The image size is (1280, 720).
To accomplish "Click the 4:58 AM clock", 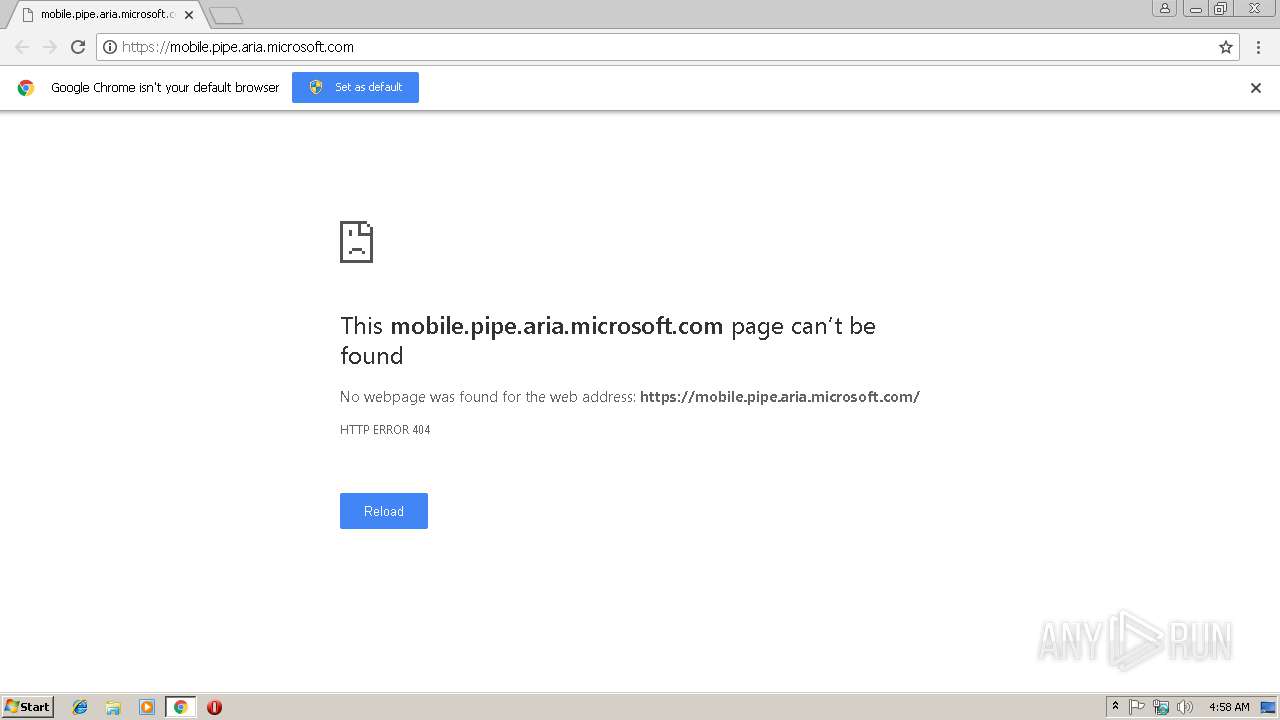I will 1229,707.
